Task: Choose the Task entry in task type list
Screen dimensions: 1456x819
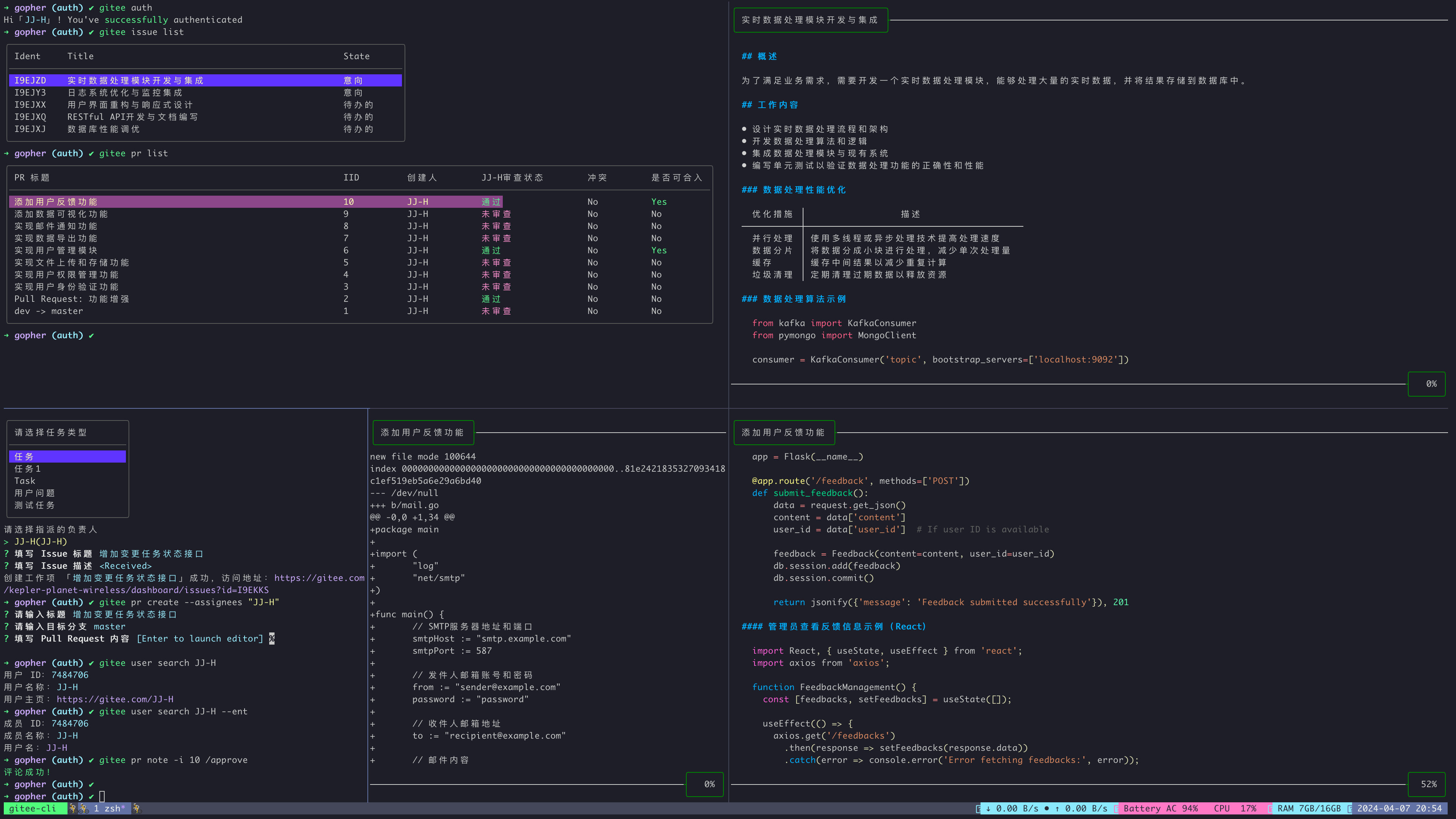Action: tap(67, 480)
